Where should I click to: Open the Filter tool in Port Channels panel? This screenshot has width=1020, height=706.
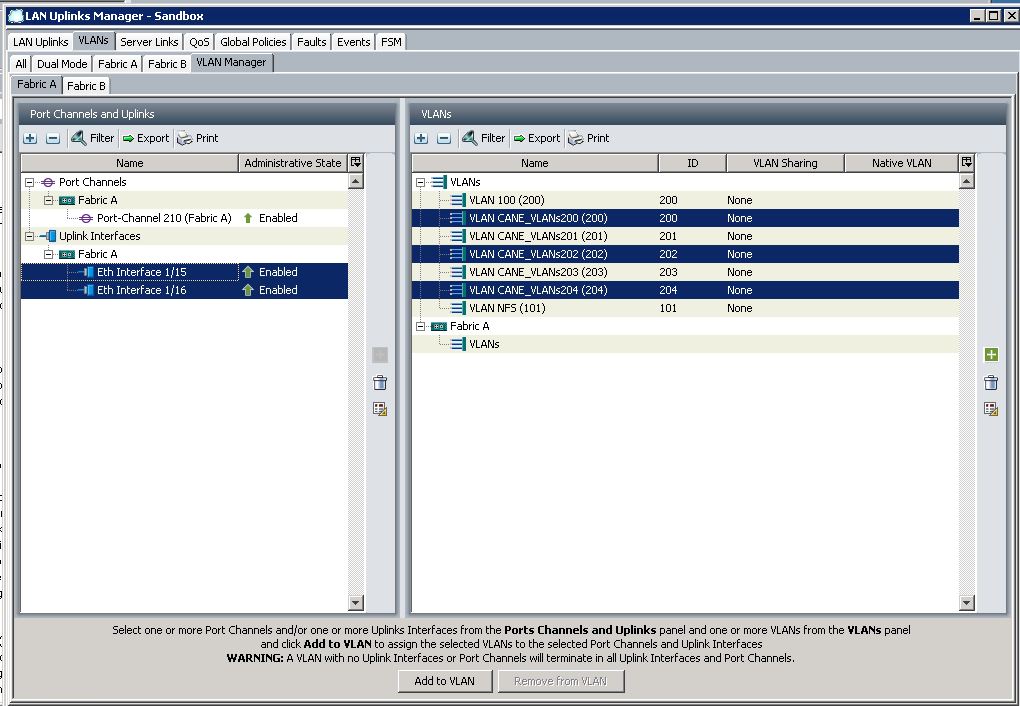click(x=94, y=137)
